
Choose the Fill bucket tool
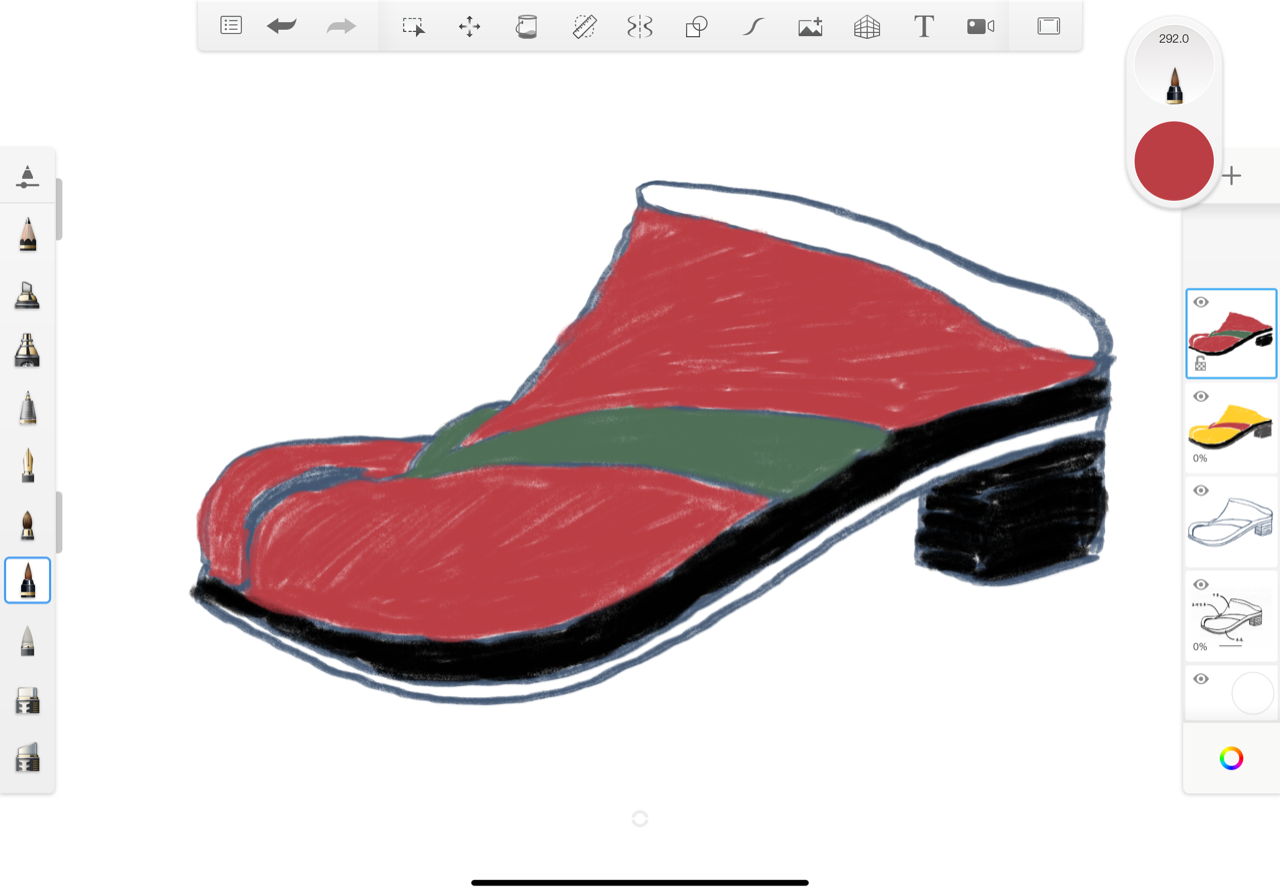coord(526,27)
